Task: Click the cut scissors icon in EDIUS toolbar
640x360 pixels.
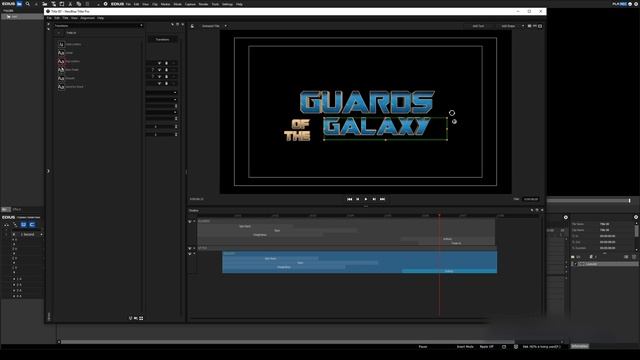Action: coord(70,4)
